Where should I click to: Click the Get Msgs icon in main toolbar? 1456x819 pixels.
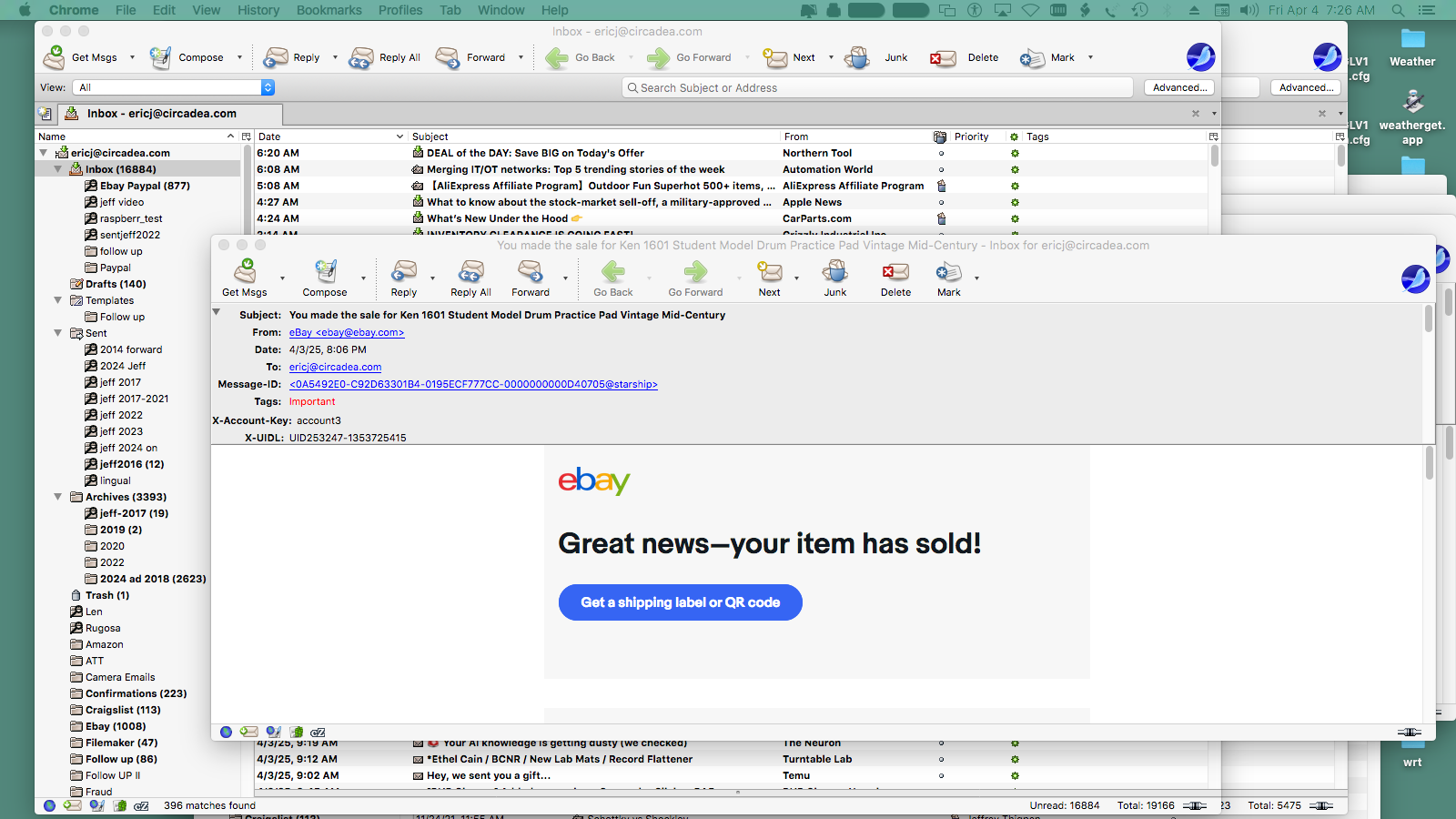coord(55,57)
